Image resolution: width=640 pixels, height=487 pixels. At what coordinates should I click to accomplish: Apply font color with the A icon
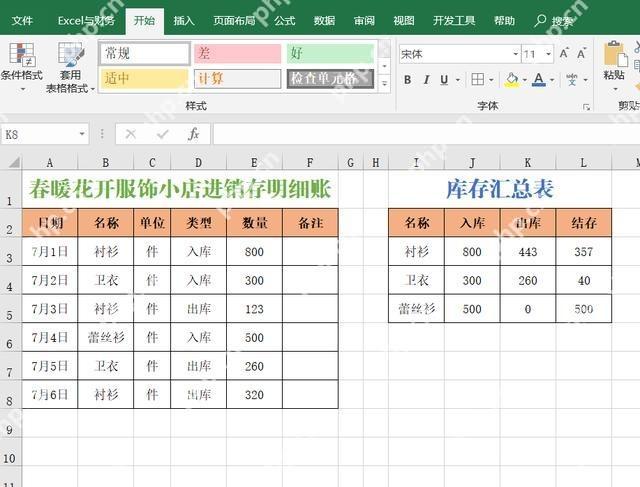[x=539, y=80]
